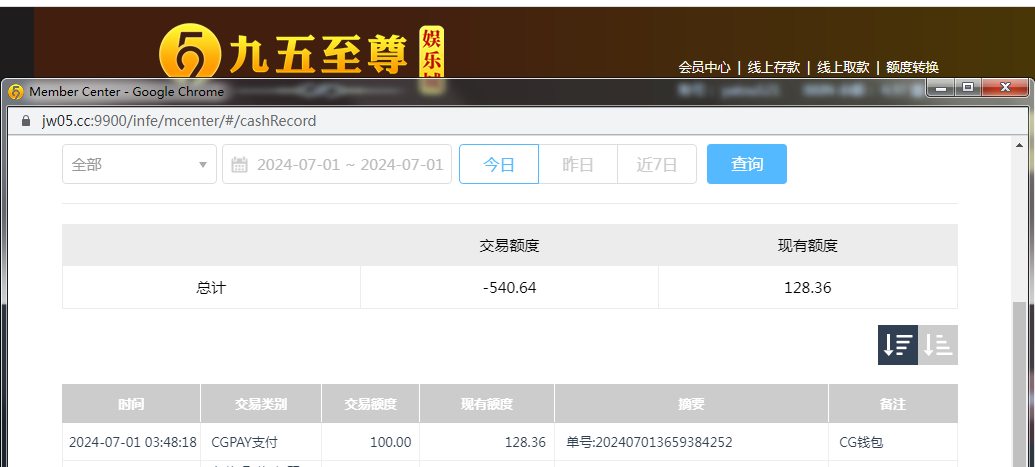1035x467 pixels.
Task: Click the descending sort order icon
Action: (898, 345)
